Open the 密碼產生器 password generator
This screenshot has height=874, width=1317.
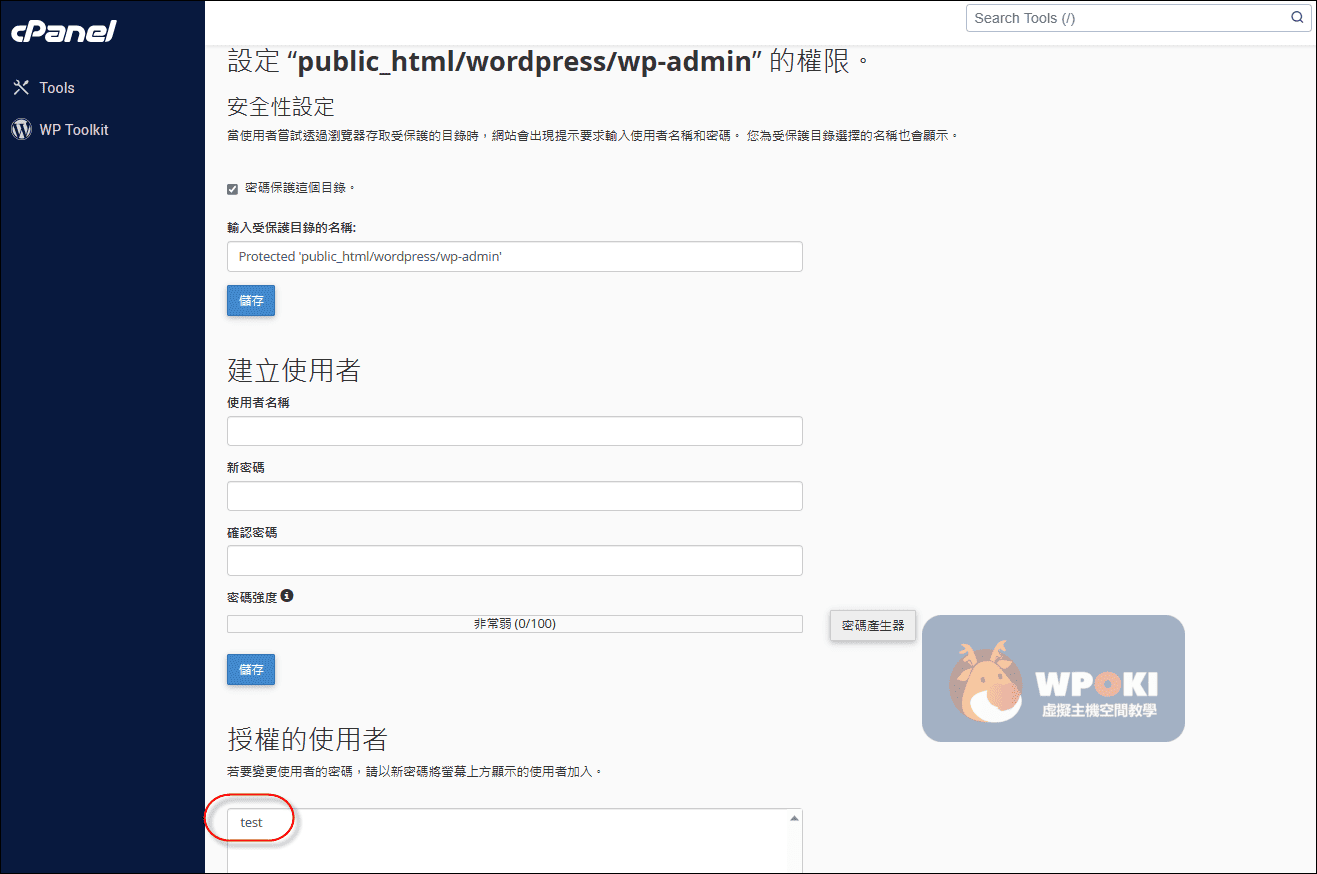coord(872,625)
